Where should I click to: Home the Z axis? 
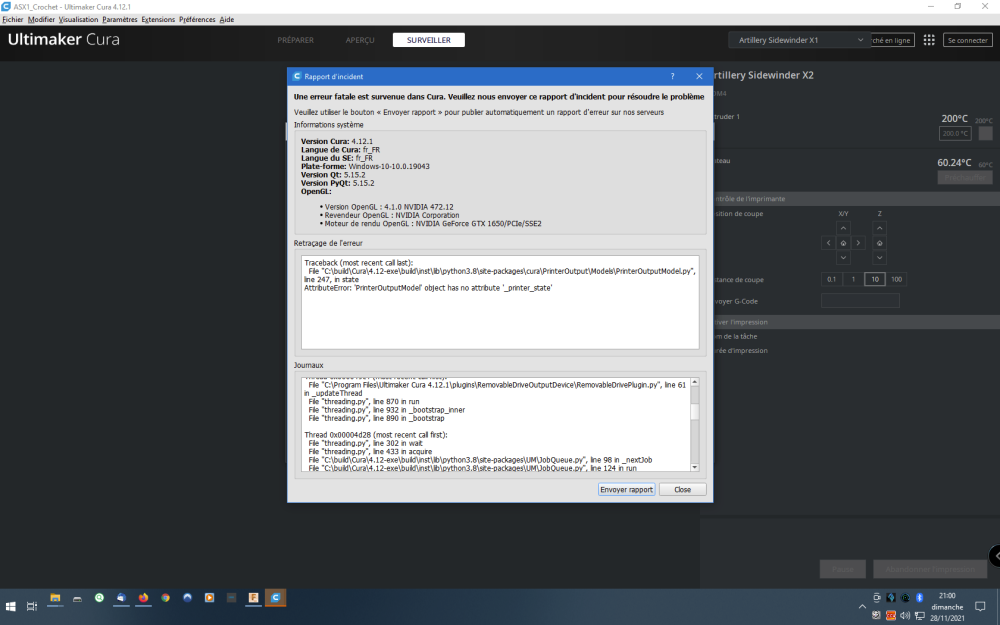point(879,243)
